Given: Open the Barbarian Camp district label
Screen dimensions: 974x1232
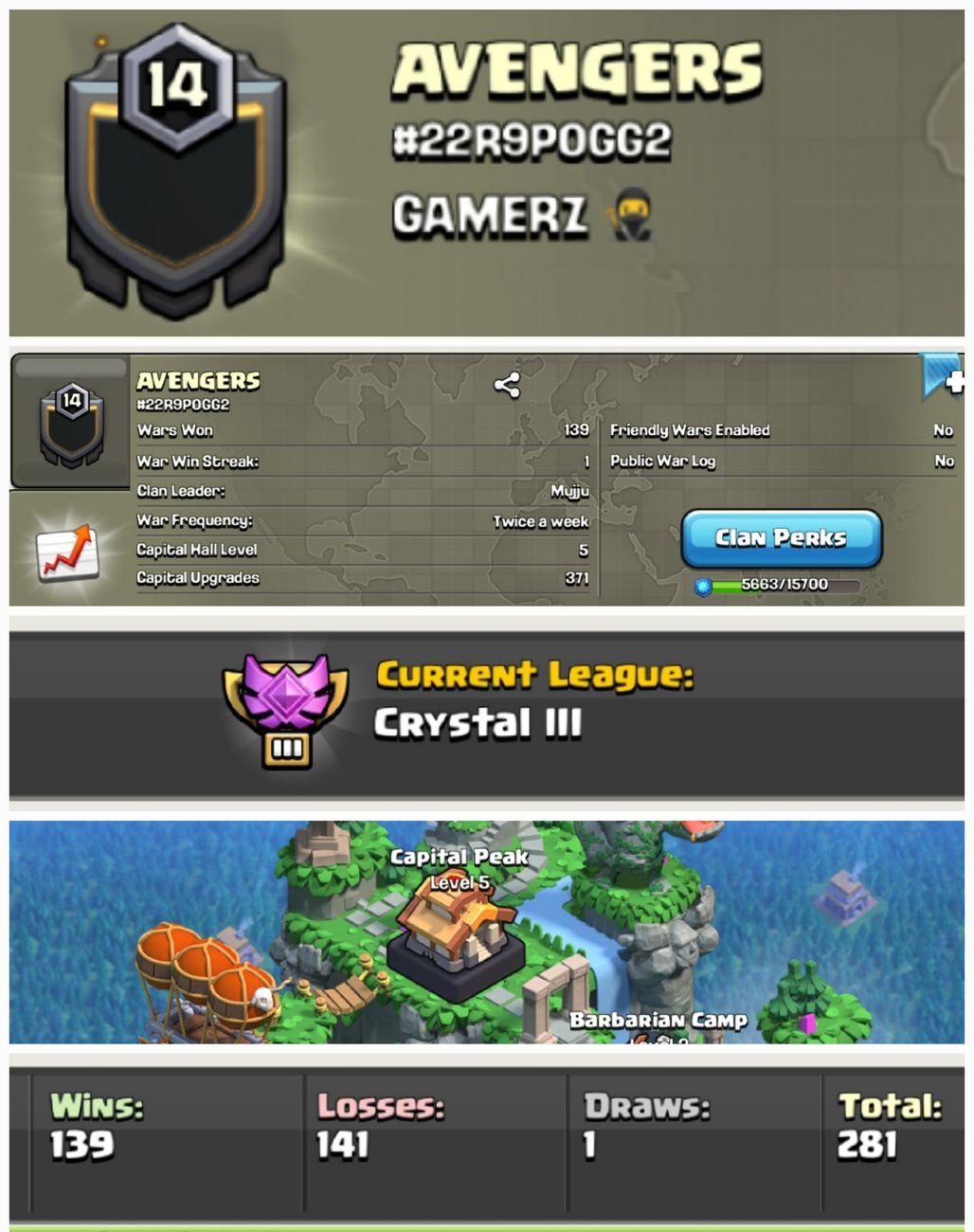Looking at the screenshot, I should pyautogui.click(x=658, y=1020).
